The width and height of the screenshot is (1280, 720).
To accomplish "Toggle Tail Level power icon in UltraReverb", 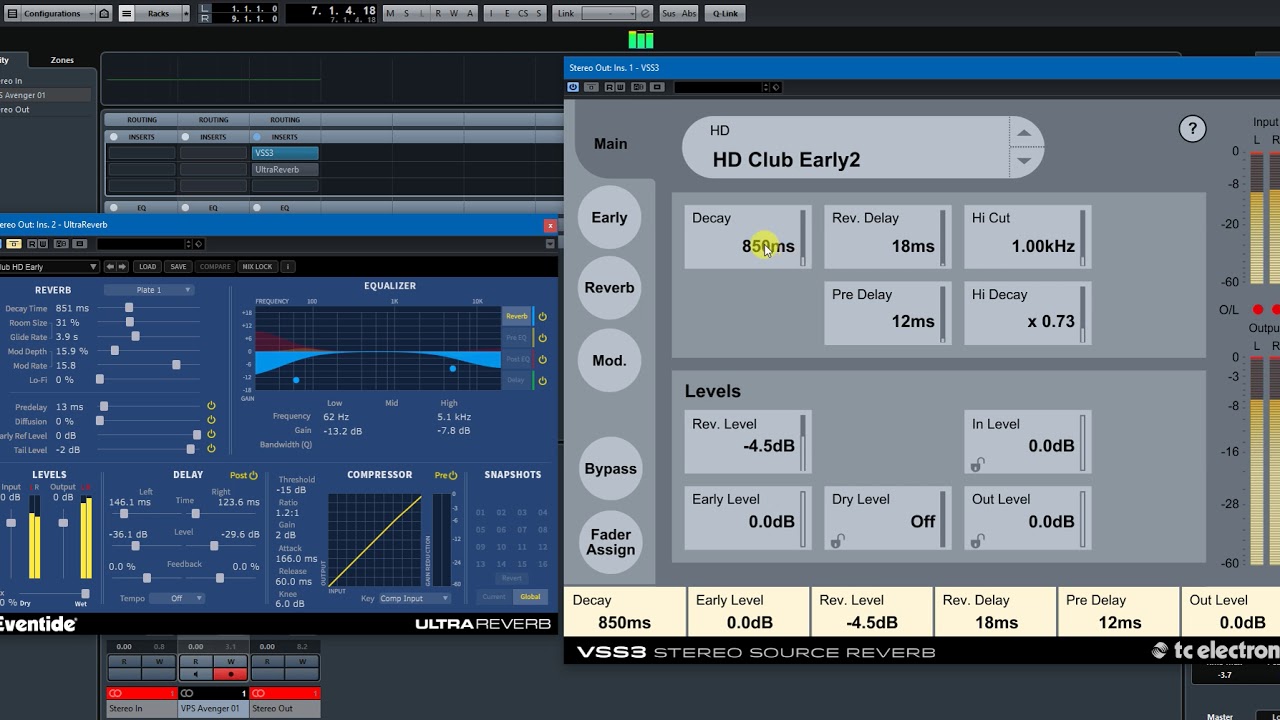I will pyautogui.click(x=211, y=449).
